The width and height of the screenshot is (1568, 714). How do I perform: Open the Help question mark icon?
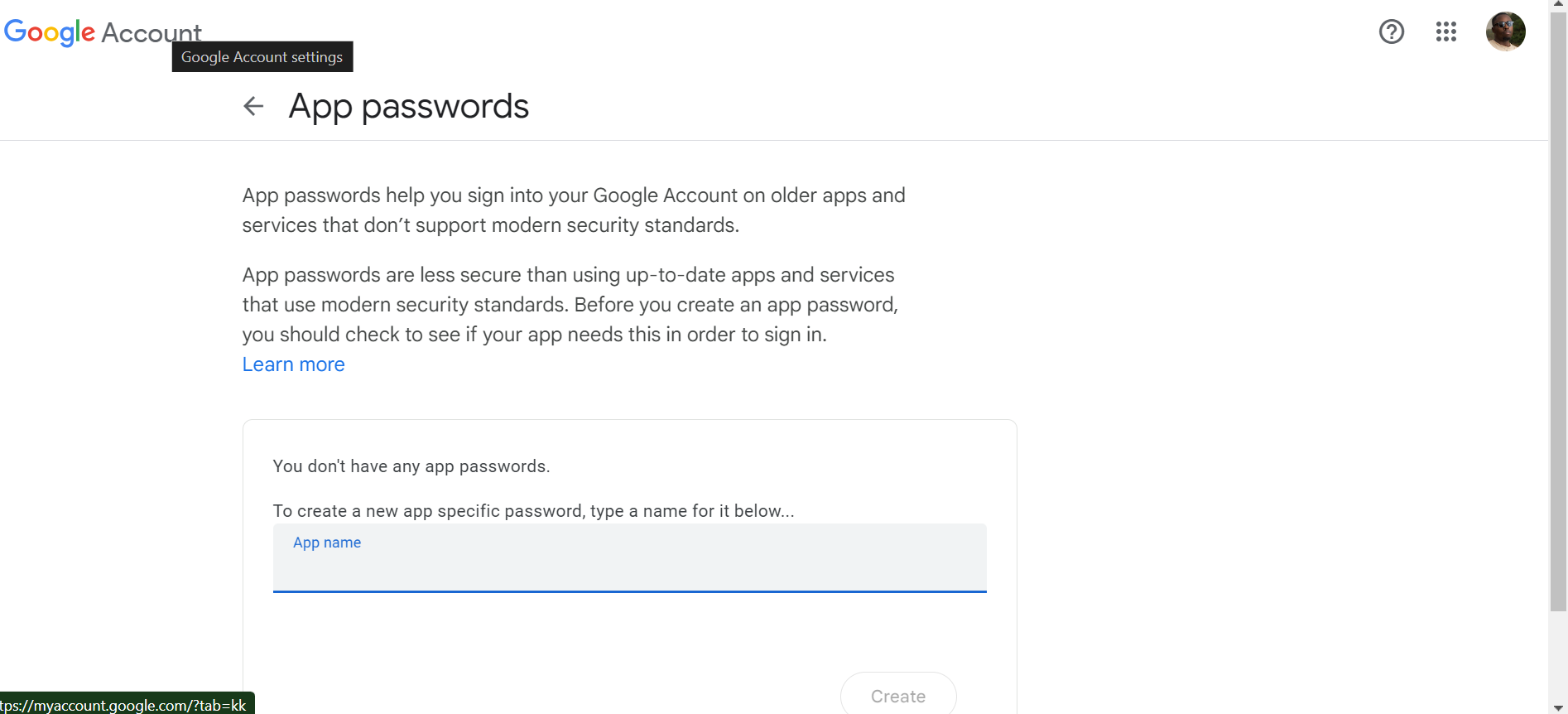click(1391, 31)
